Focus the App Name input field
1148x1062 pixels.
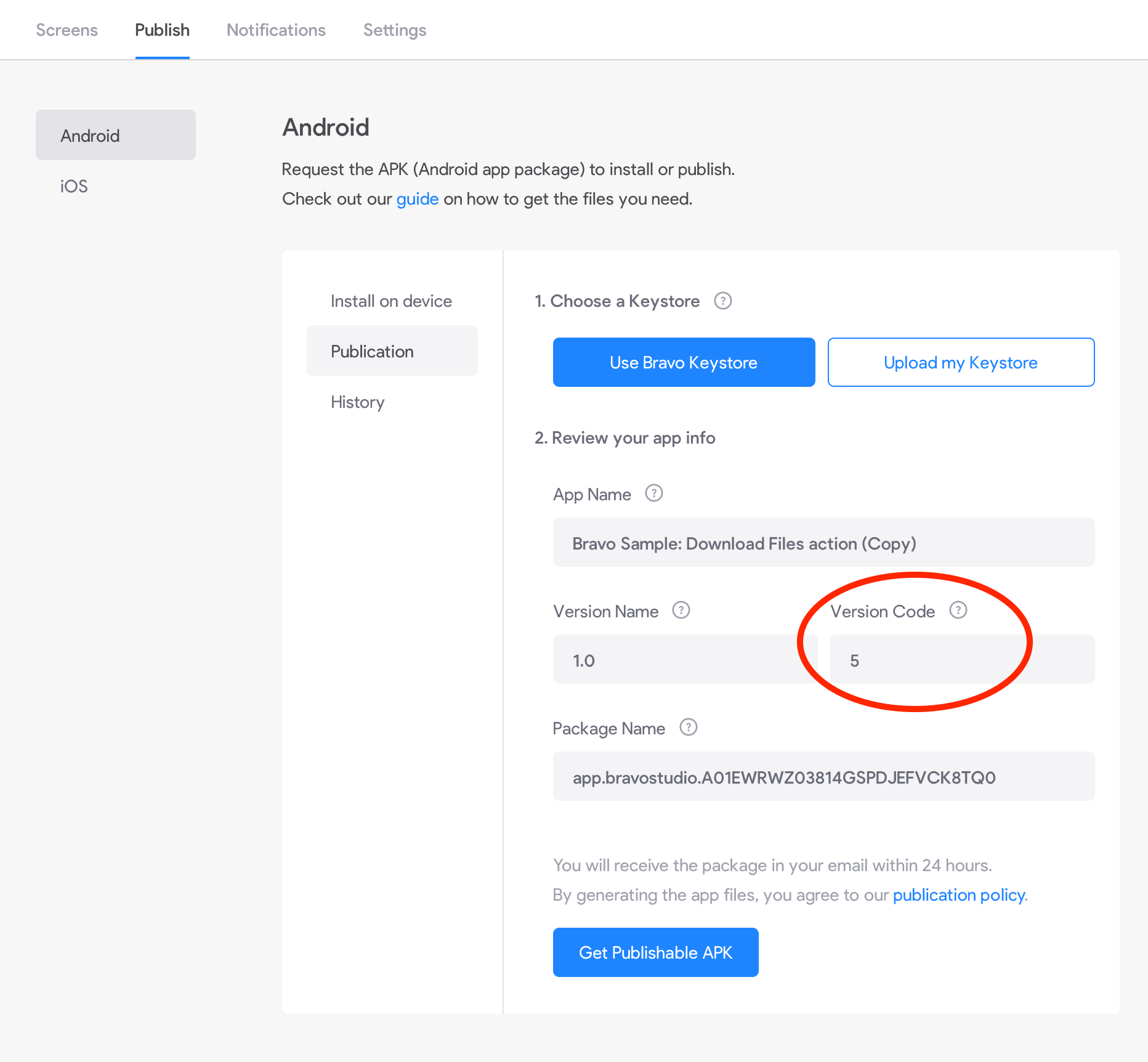[x=823, y=542]
